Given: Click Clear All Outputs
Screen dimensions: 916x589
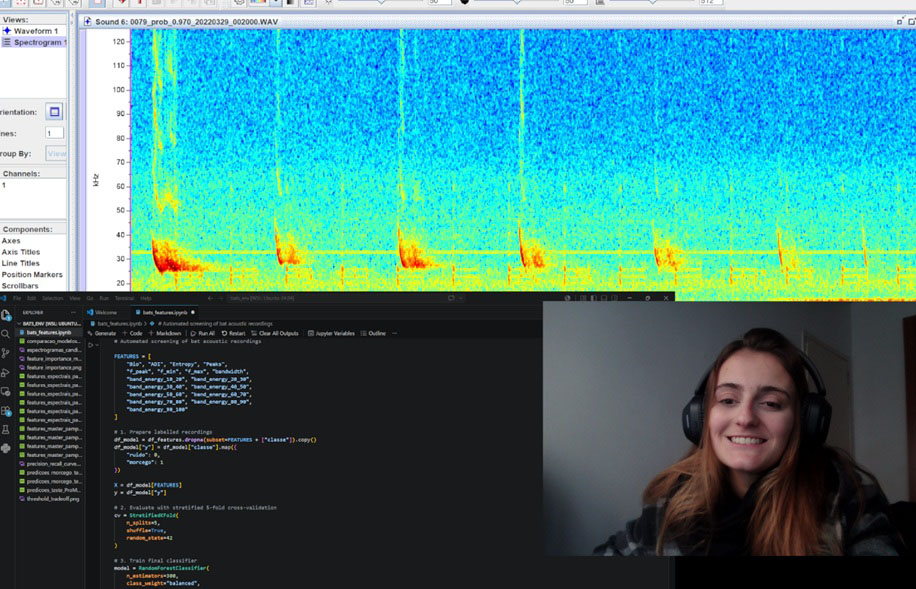Looking at the screenshot, I should coord(275,333).
